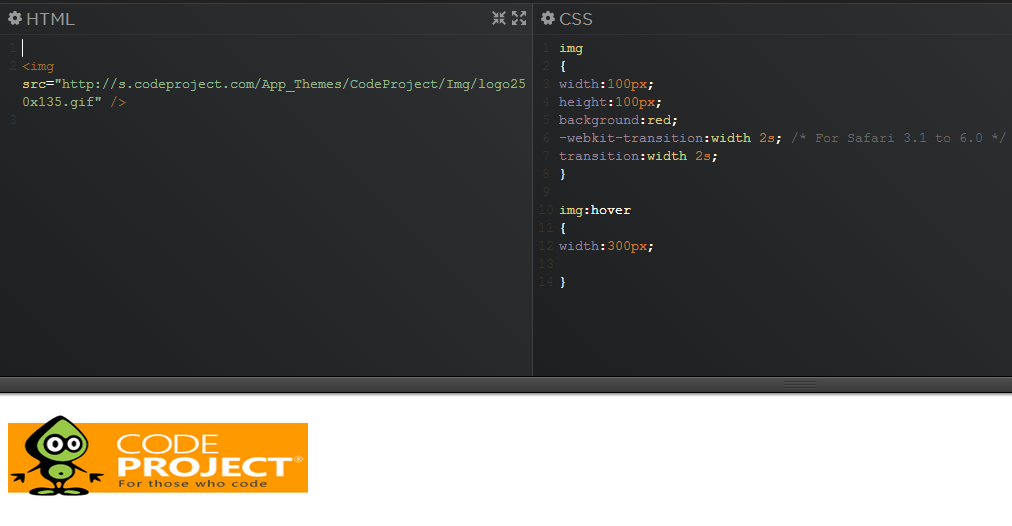Maximize the HTML editor with expand icon
This screenshot has width=1012, height=526.
click(x=519, y=18)
